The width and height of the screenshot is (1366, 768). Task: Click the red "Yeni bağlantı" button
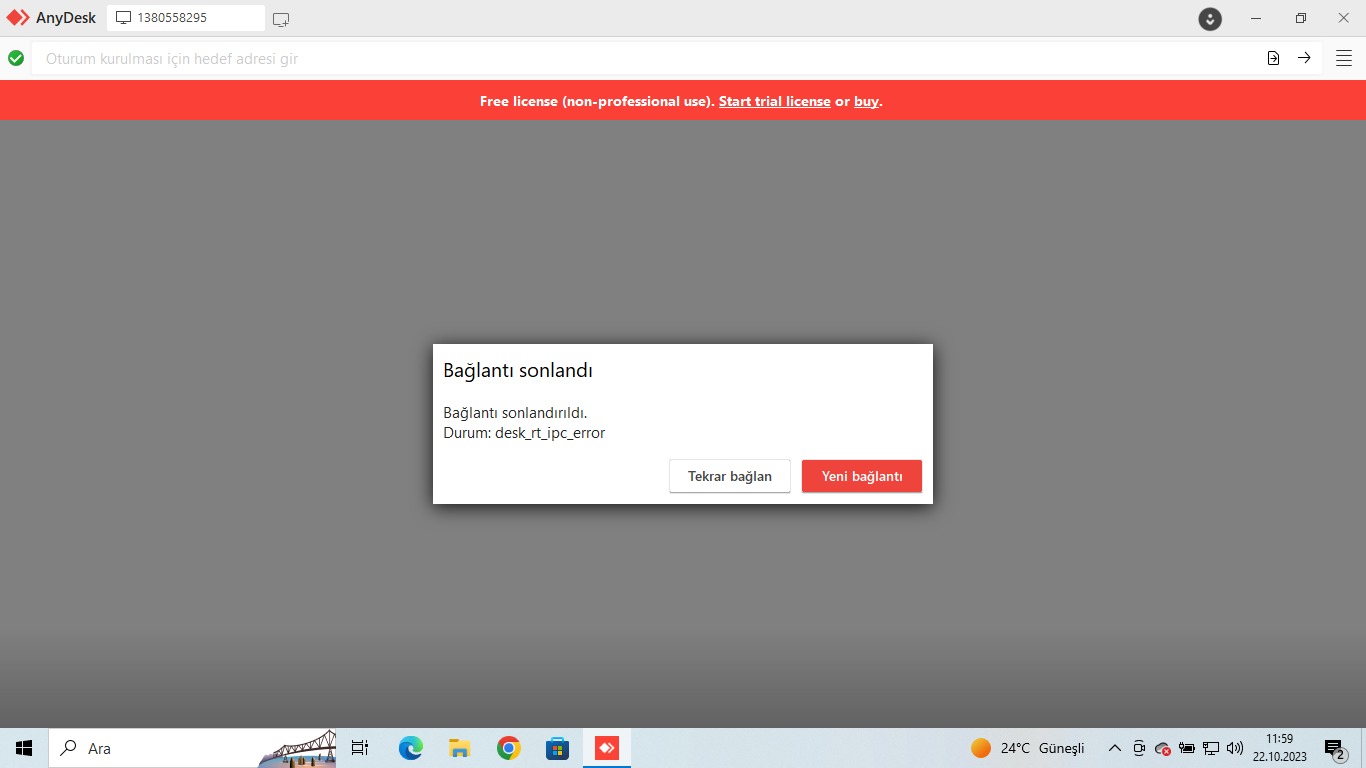(x=861, y=476)
